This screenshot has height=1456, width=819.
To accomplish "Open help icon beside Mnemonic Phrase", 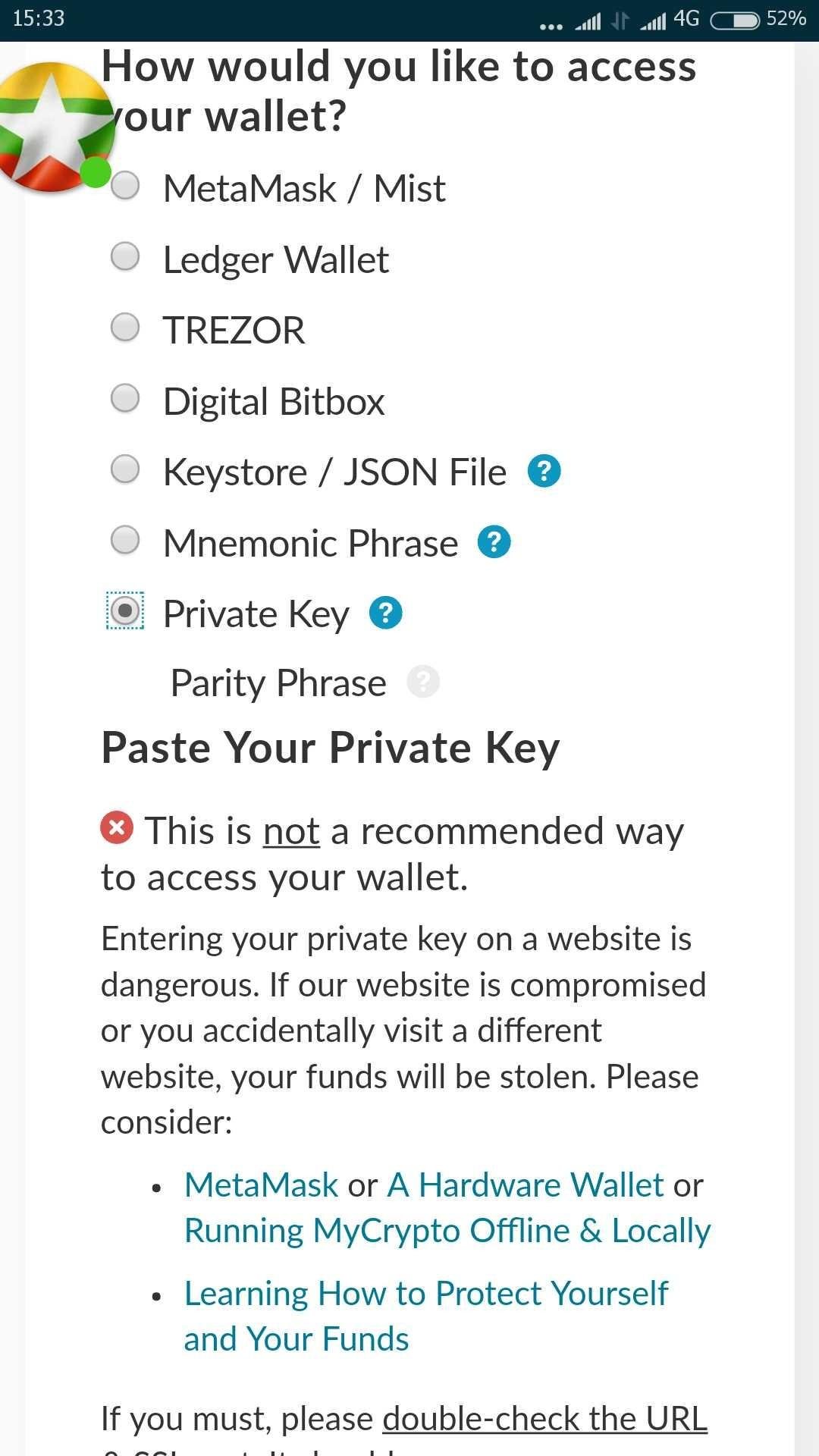I will 494,542.
